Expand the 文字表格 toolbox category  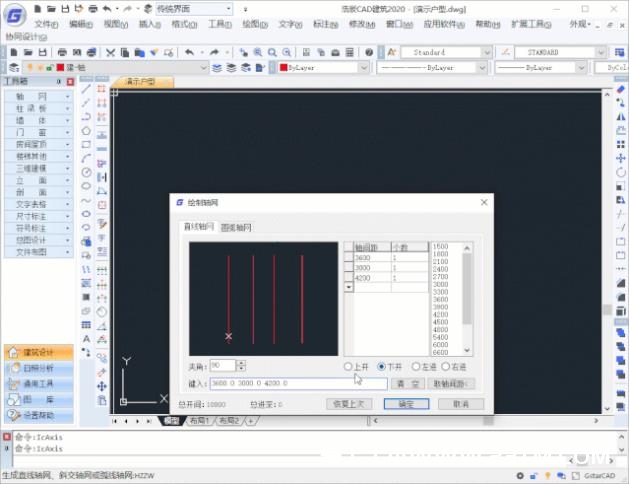click(x=39, y=204)
